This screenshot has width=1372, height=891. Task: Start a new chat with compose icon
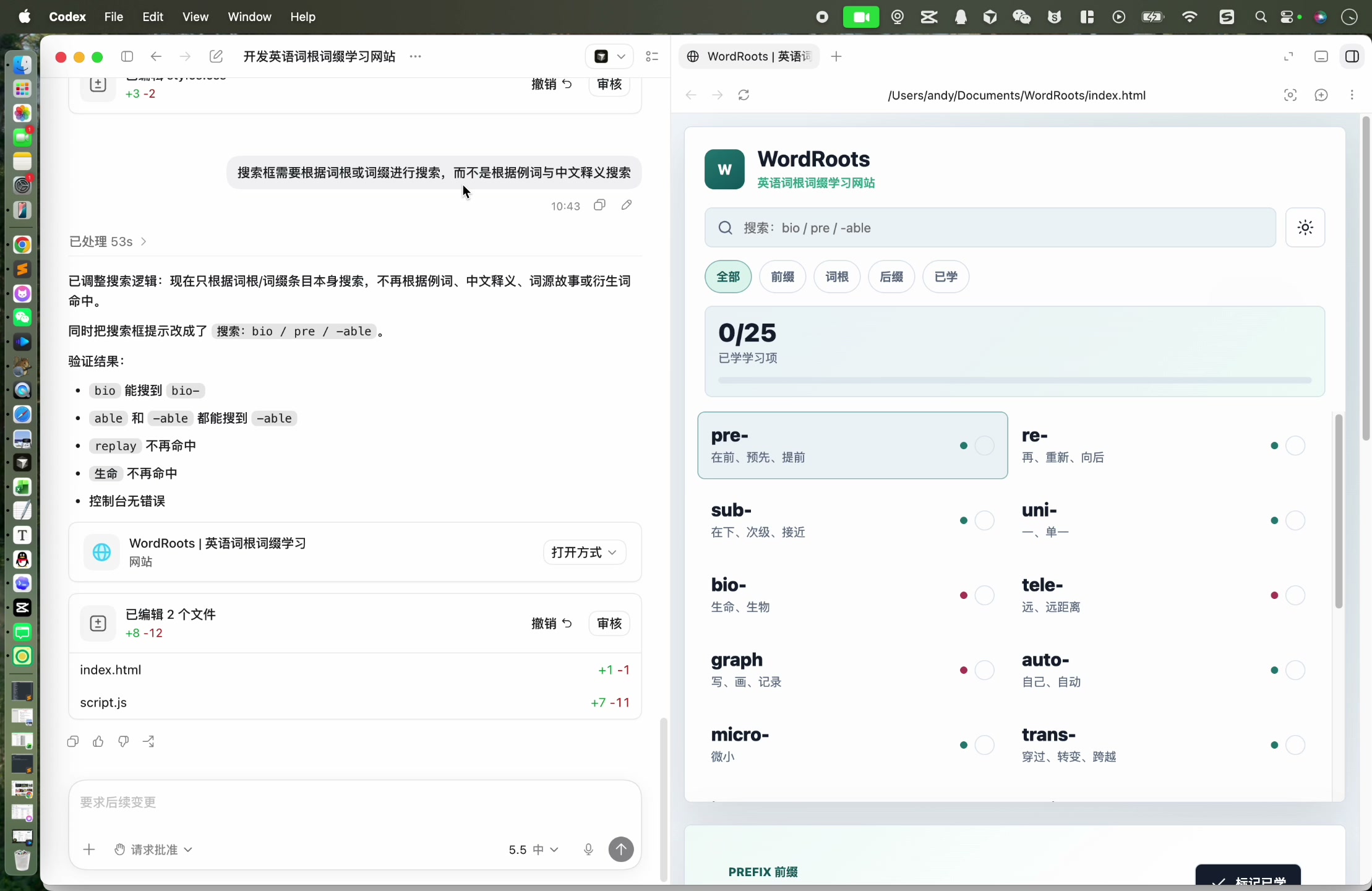pyautogui.click(x=216, y=56)
